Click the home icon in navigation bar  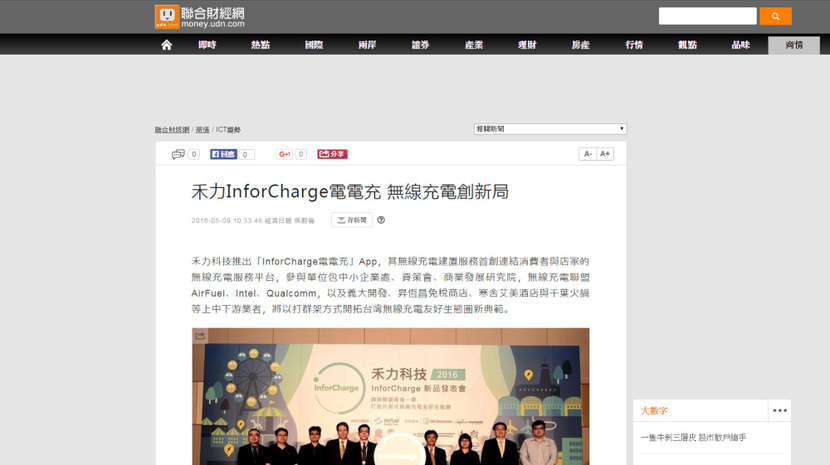[x=166, y=45]
